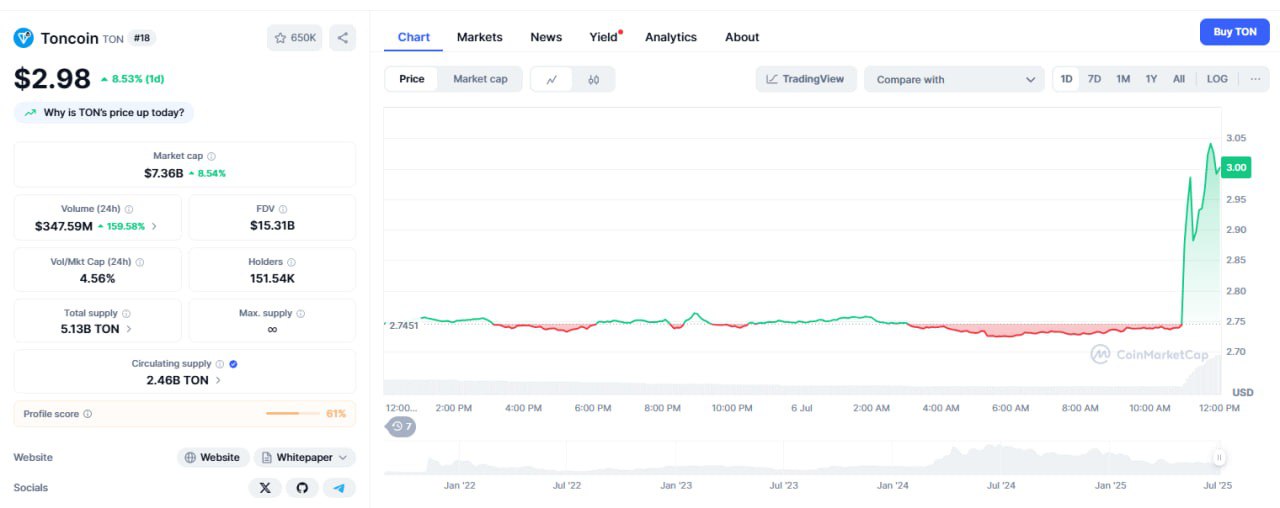This screenshot has width=1280, height=508.
Task: Click Max. supply info icon
Action: tap(301, 313)
